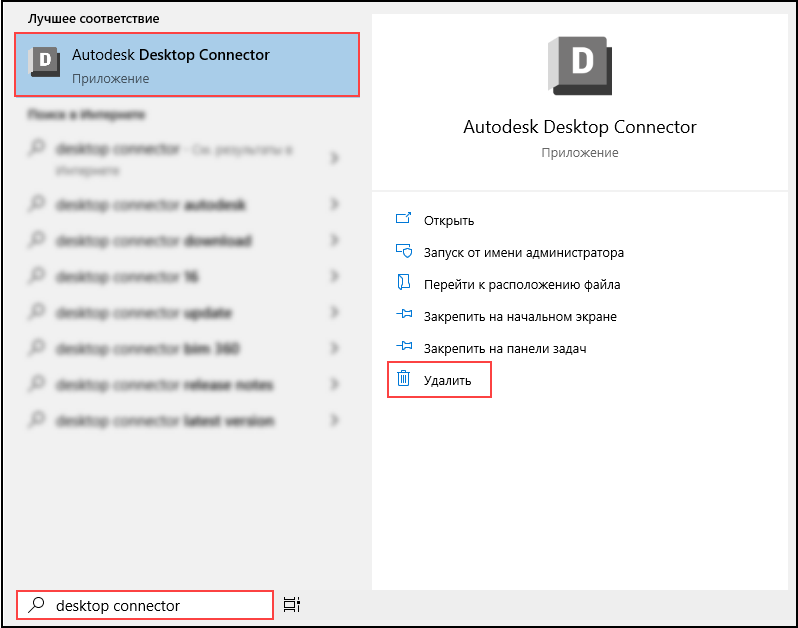
Task: Open the desktop connector release notes suggestion
Action: point(185,384)
